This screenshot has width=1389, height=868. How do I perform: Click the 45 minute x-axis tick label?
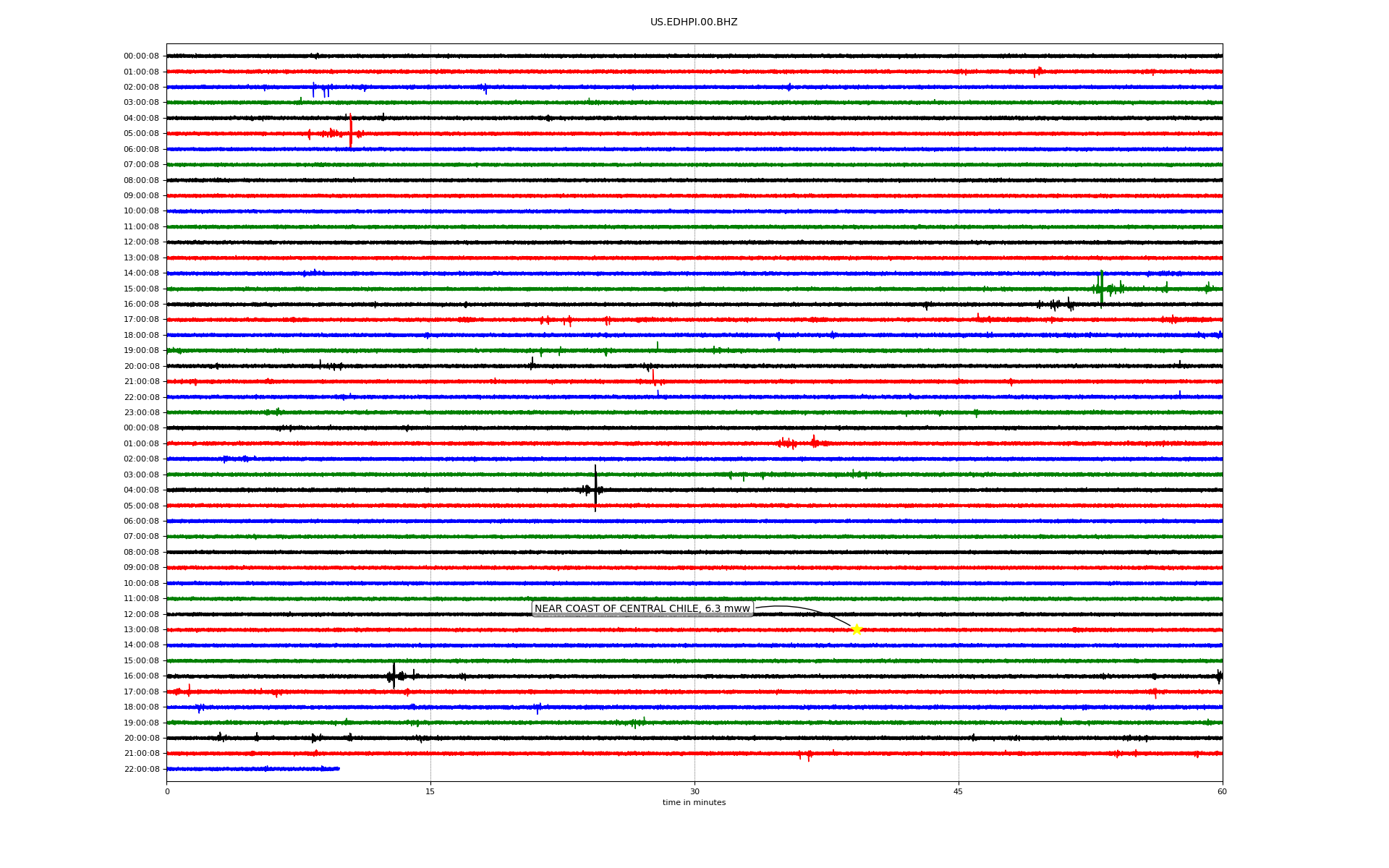point(959,791)
